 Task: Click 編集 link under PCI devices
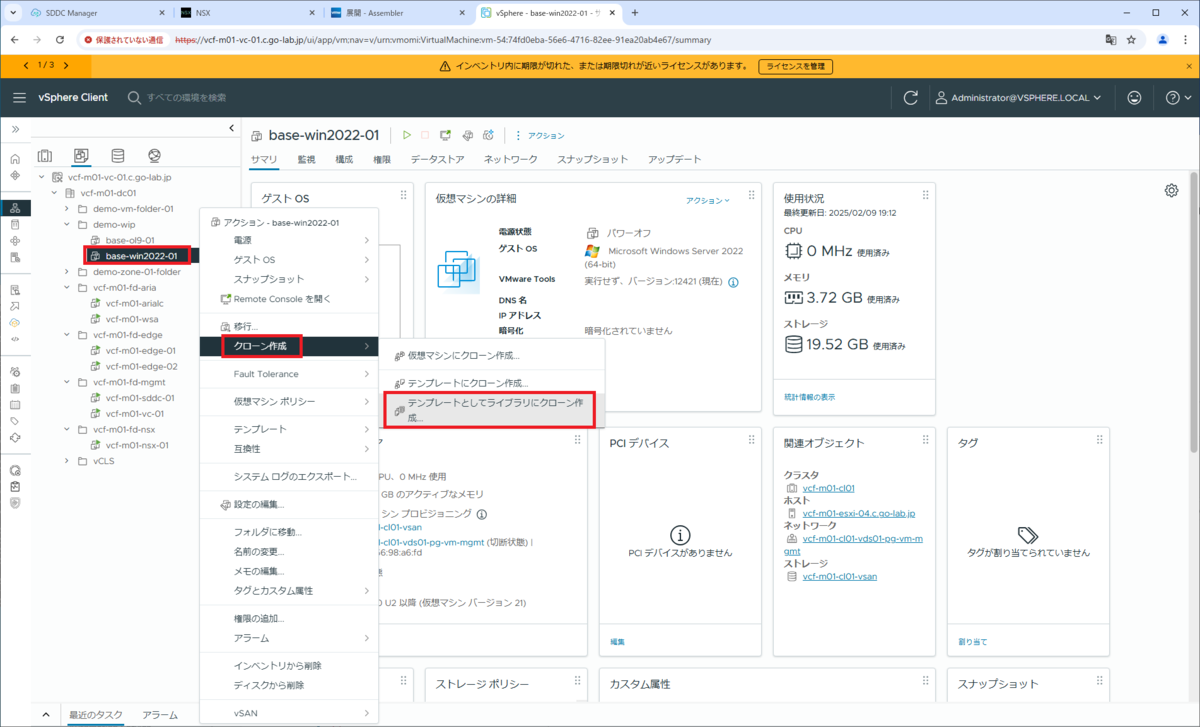[x=617, y=641]
